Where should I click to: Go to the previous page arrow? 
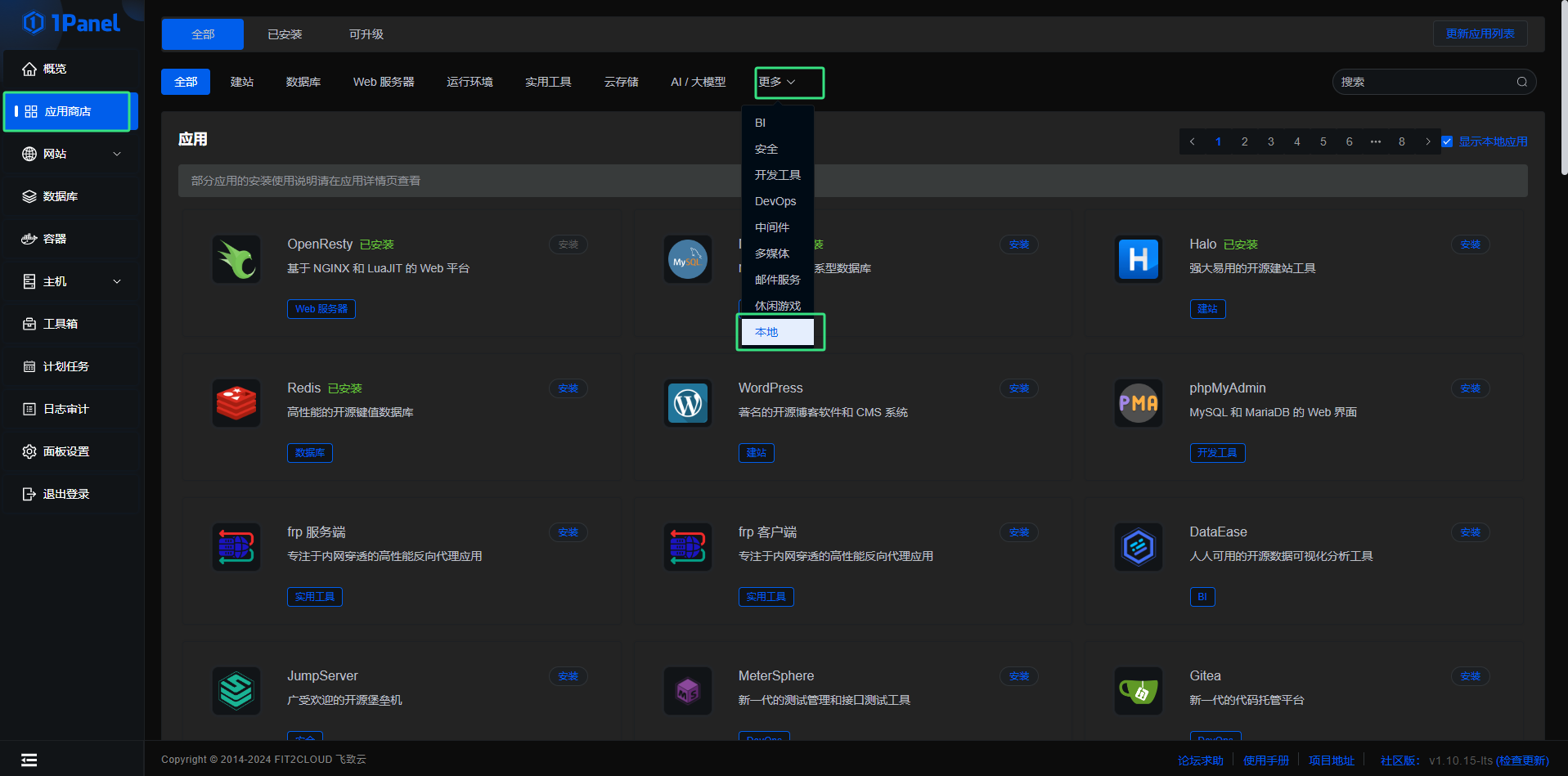tap(1193, 141)
